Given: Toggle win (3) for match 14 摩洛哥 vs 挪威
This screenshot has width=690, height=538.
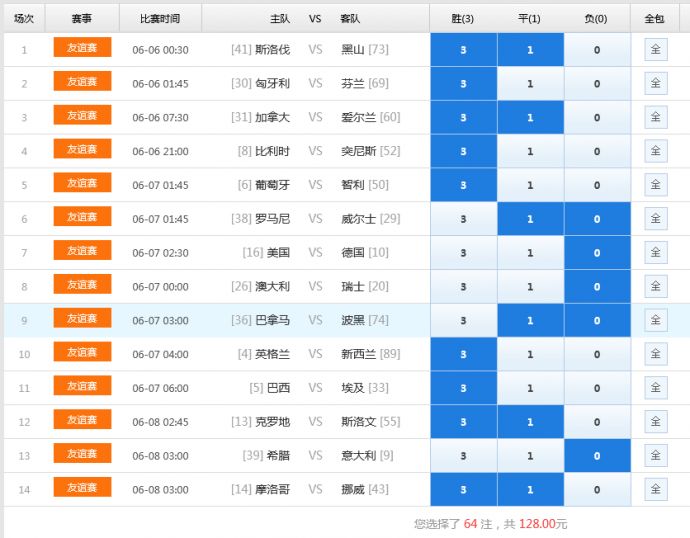Looking at the screenshot, I should 463,490.
